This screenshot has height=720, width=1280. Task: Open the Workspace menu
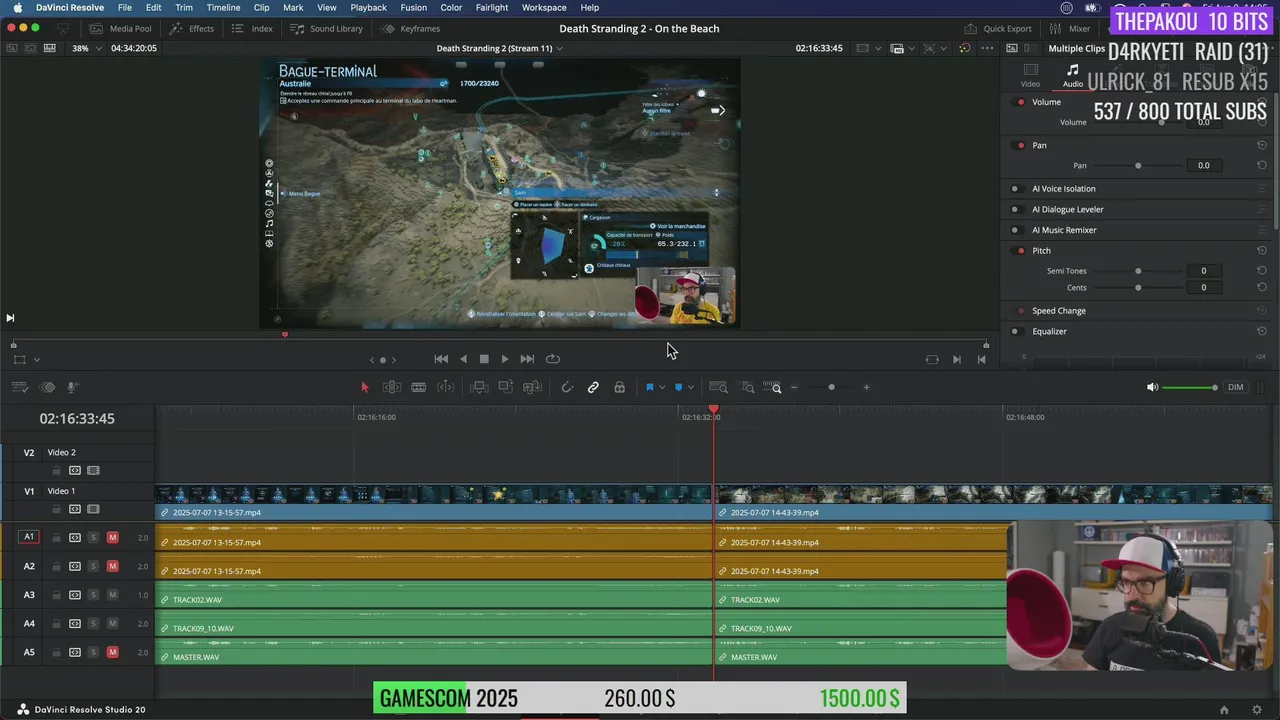click(544, 7)
